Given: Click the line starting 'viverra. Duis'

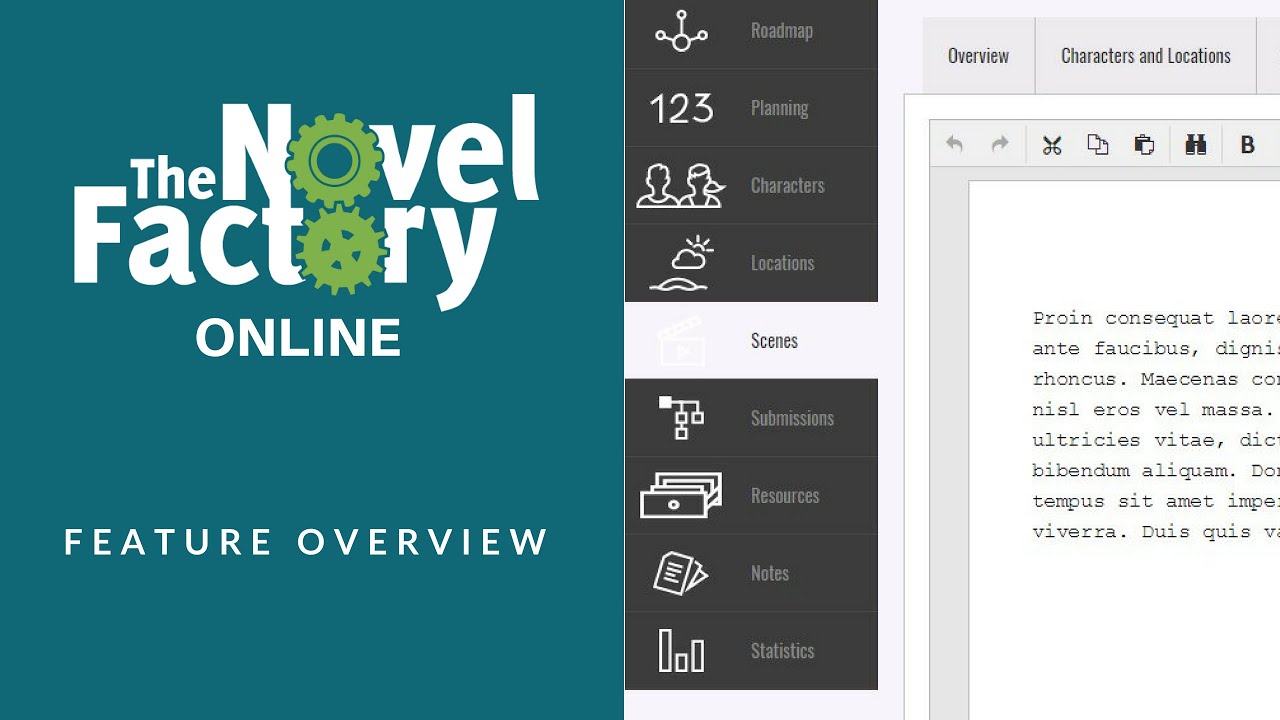Looking at the screenshot, I should click(x=1156, y=532).
